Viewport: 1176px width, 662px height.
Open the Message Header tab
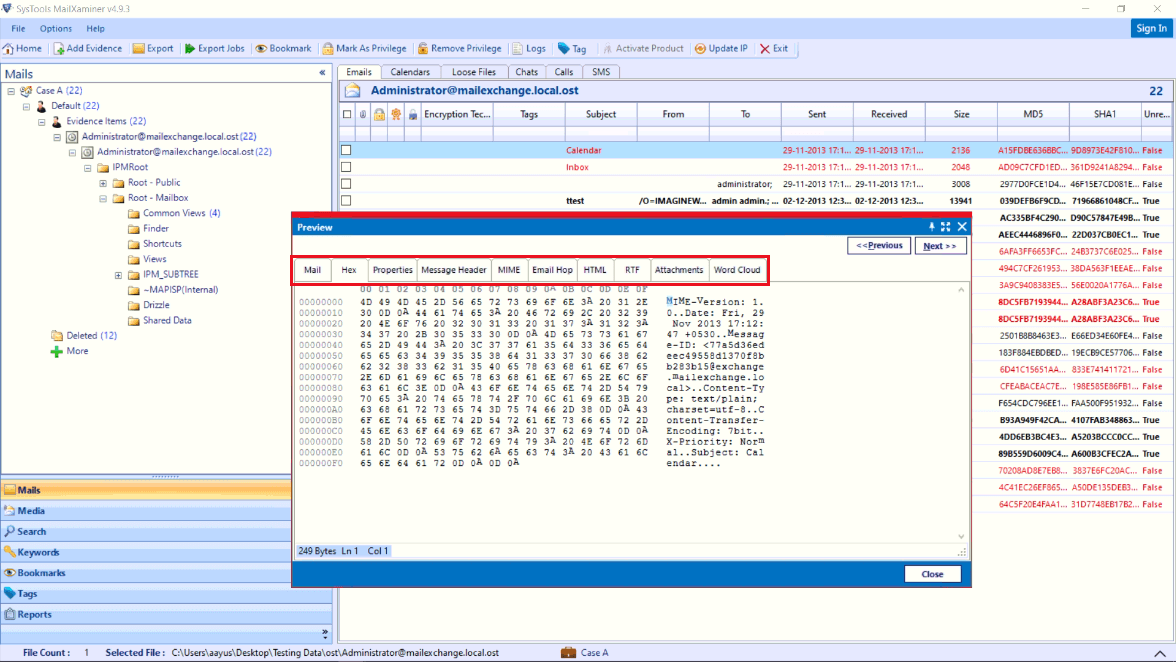coord(454,270)
